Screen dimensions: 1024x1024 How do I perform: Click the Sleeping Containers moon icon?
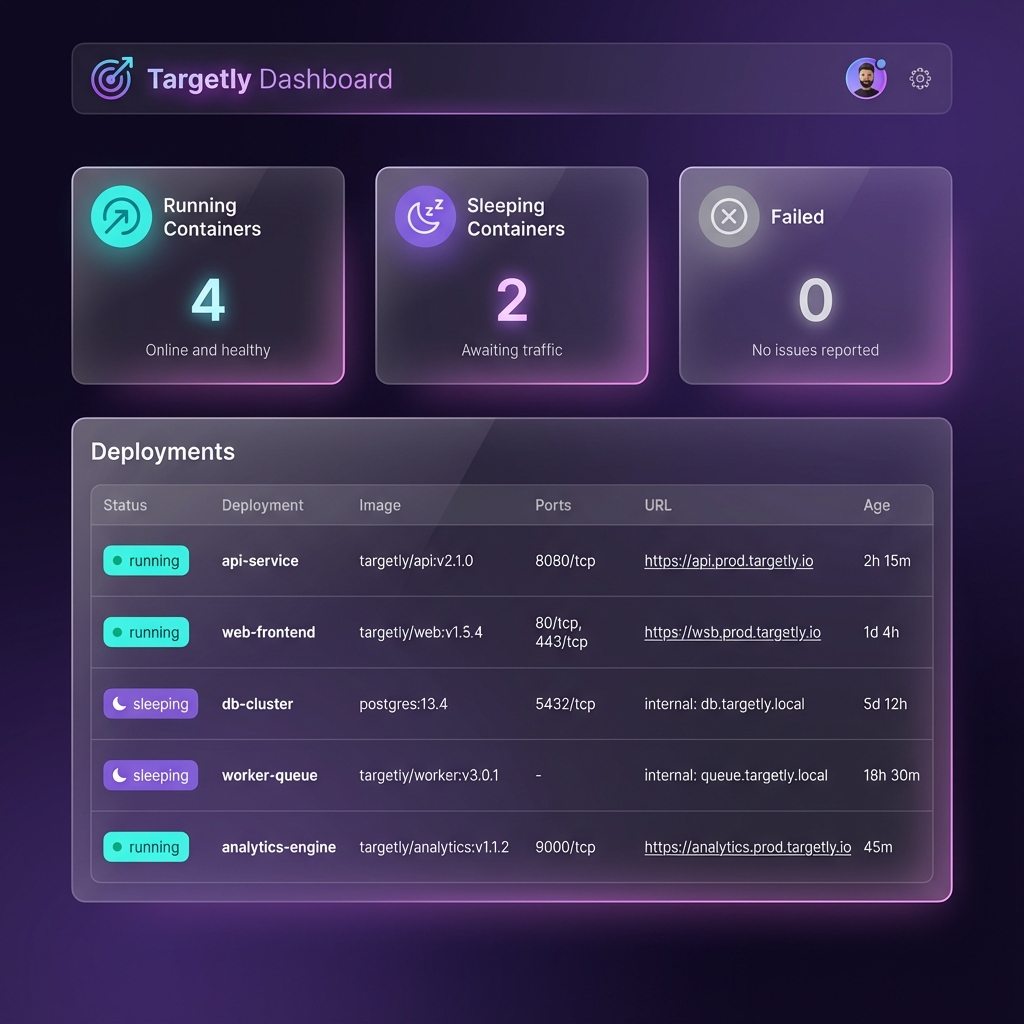coord(425,215)
